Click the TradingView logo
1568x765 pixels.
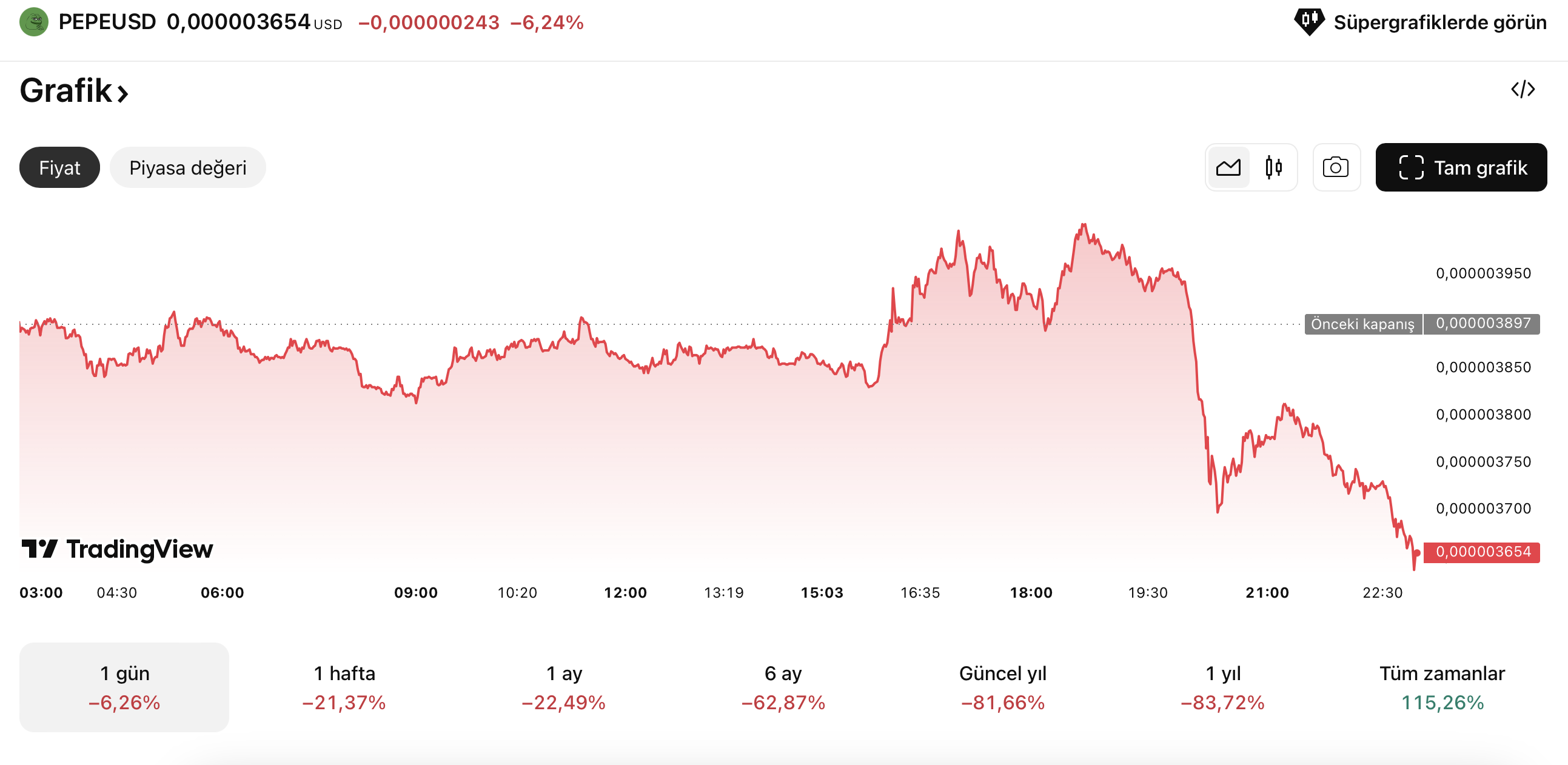click(x=118, y=549)
